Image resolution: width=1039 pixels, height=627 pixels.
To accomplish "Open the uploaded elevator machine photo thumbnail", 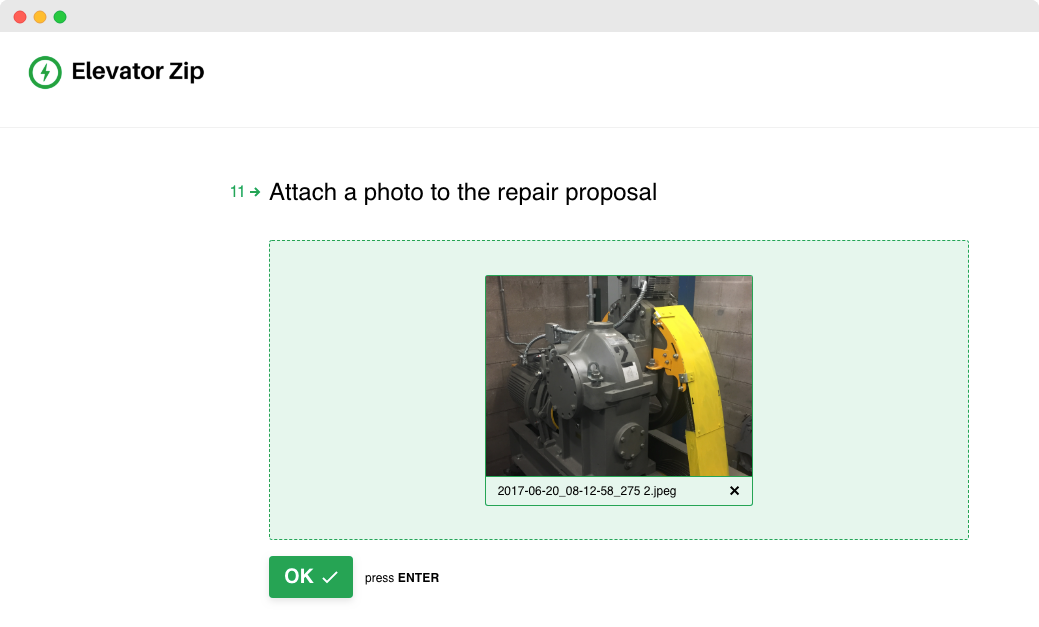I will (619, 376).
